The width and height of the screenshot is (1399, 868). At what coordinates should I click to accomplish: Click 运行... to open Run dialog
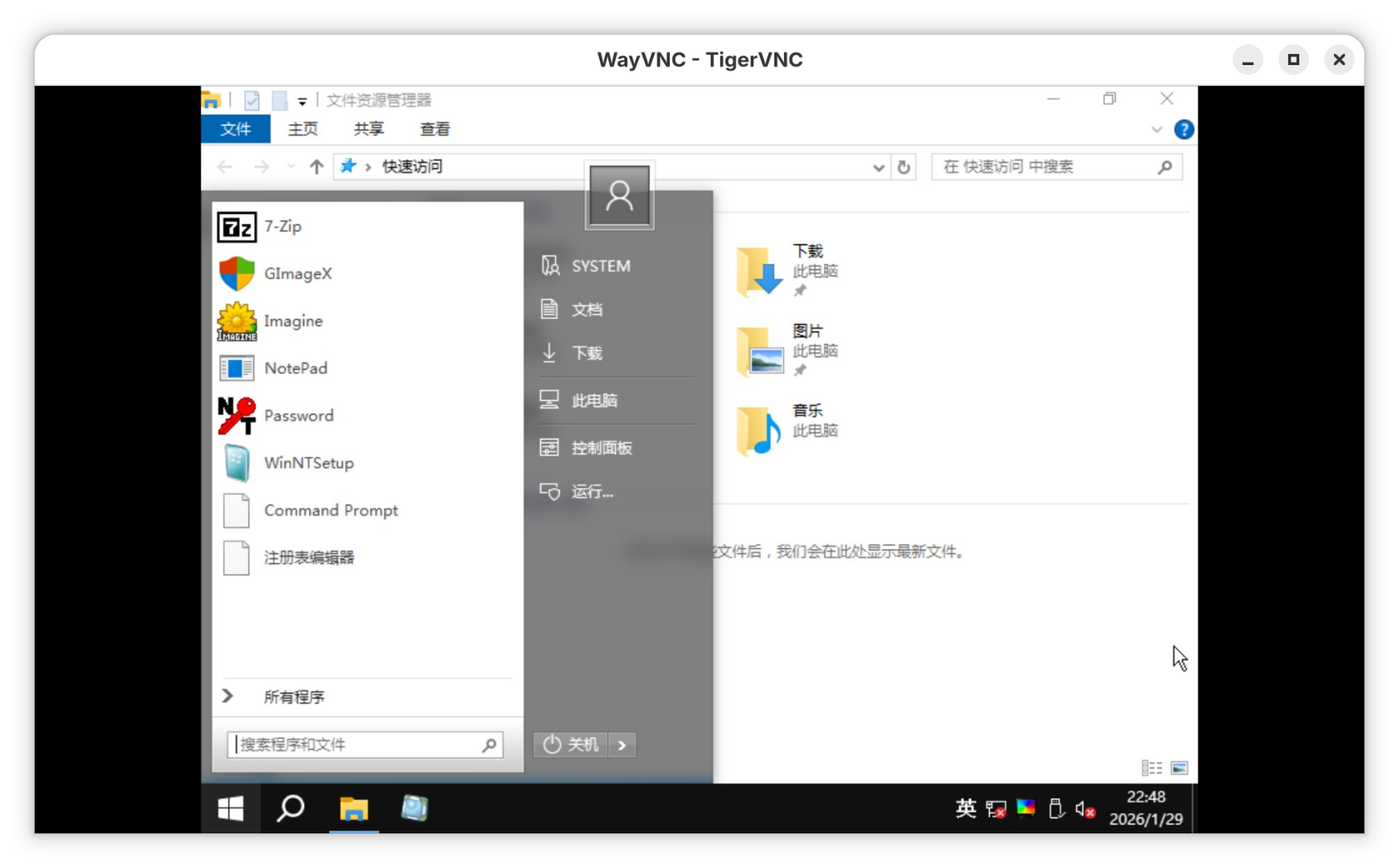(x=592, y=492)
